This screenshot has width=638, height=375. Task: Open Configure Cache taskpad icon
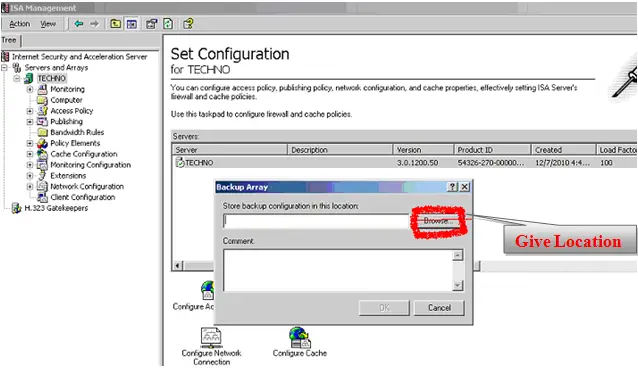pyautogui.click(x=300, y=338)
